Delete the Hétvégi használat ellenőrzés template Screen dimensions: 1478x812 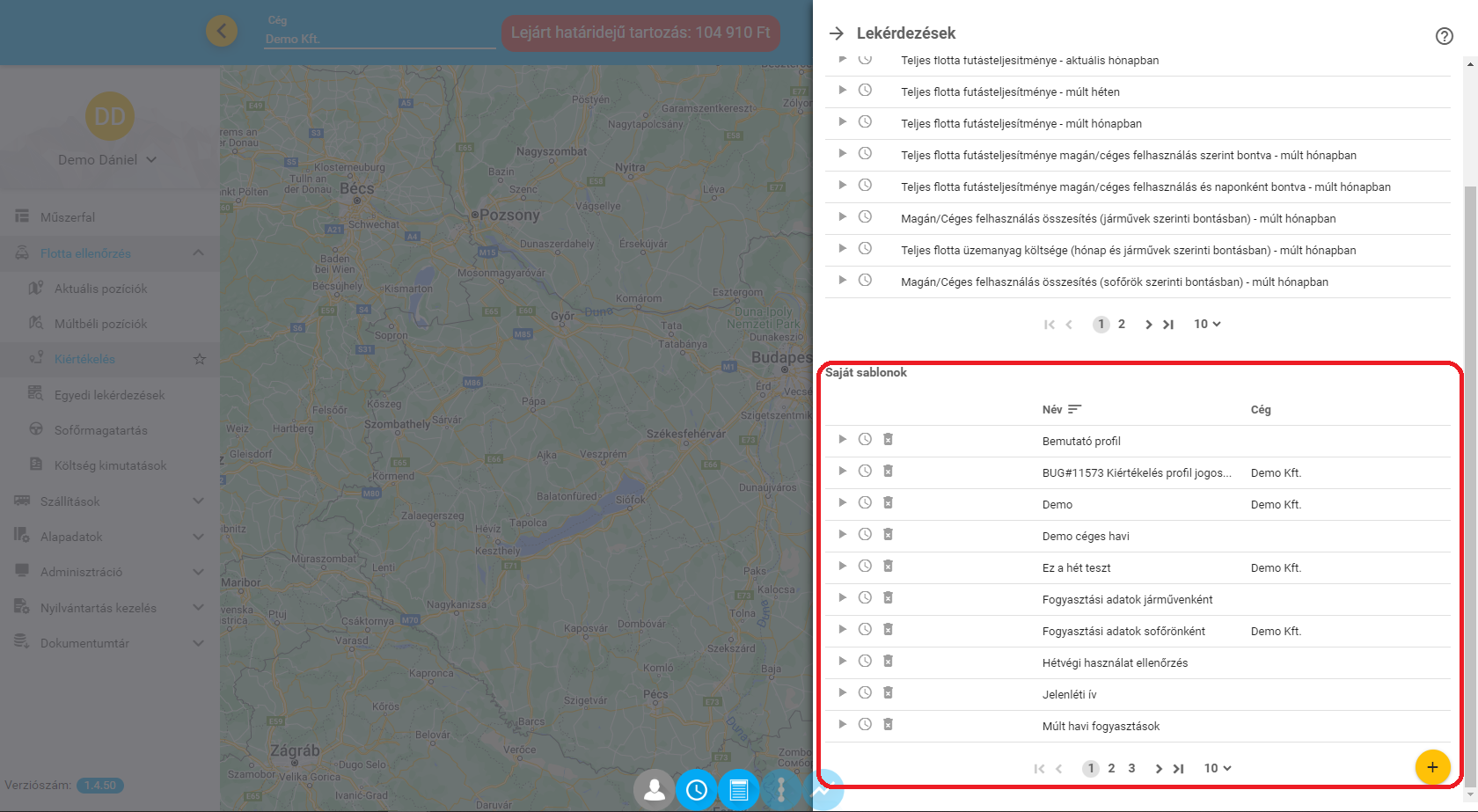[x=888, y=662]
